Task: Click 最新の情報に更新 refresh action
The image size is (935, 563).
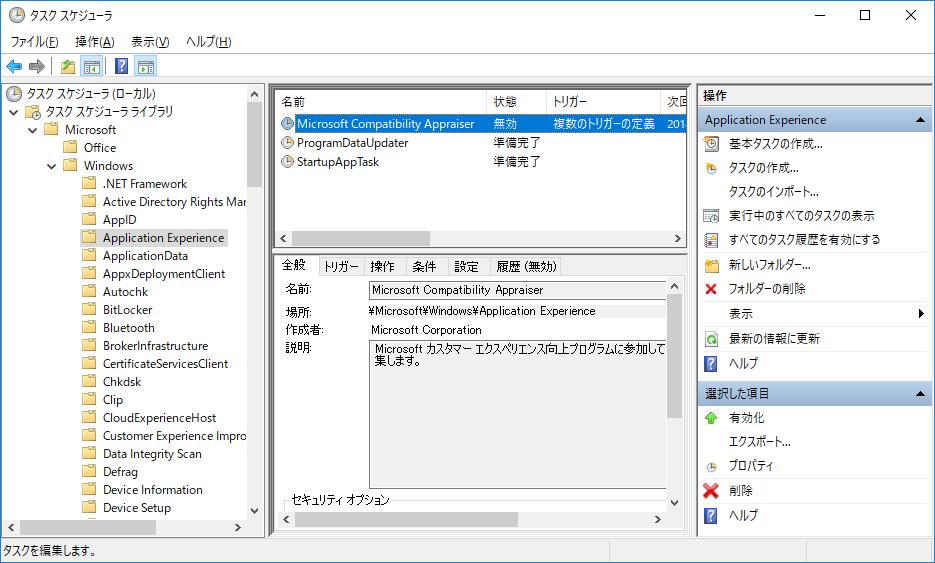Action: click(x=774, y=339)
